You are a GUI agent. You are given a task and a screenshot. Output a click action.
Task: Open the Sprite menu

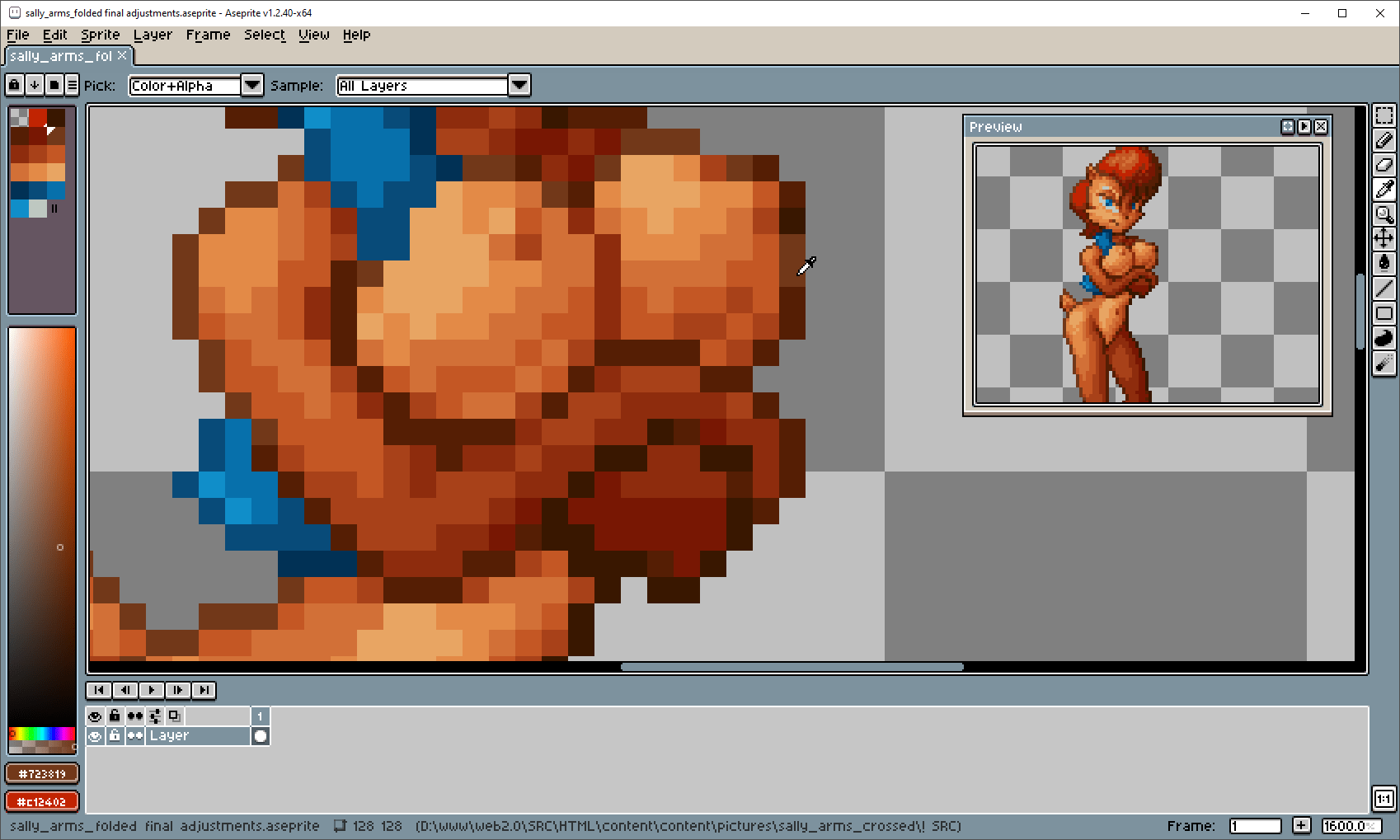pos(100,35)
